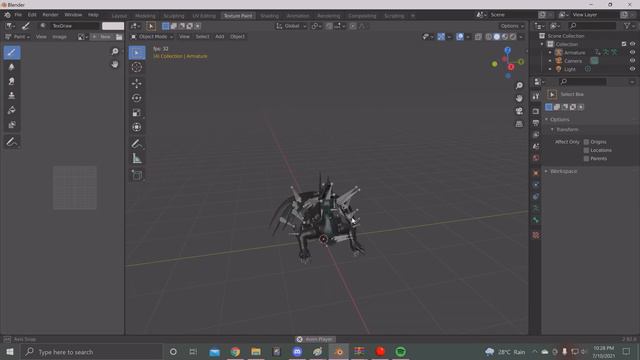Open the Render menu
The image size is (640, 360).
(x=50, y=15)
